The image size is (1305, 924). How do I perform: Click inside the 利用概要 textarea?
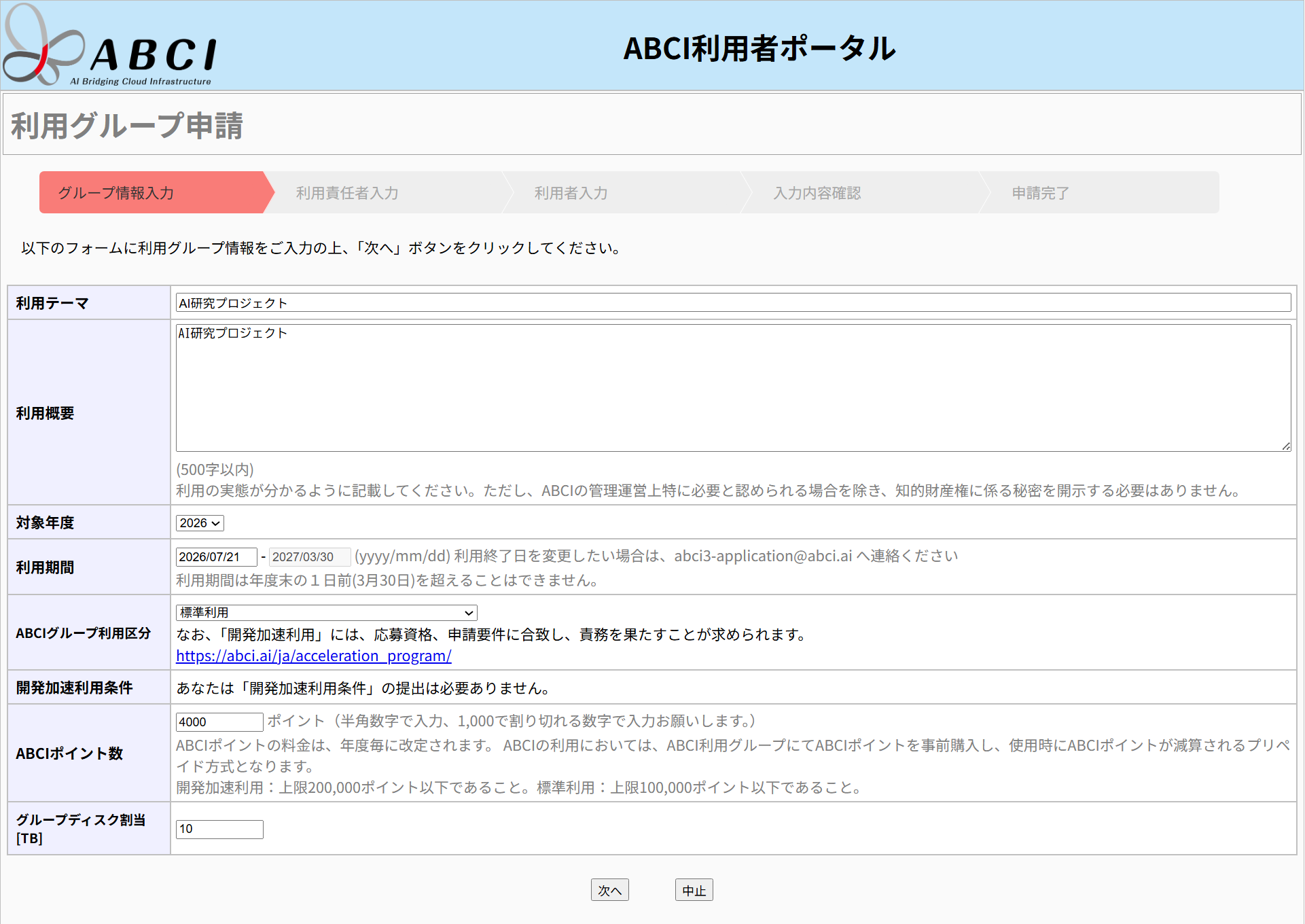pos(733,388)
